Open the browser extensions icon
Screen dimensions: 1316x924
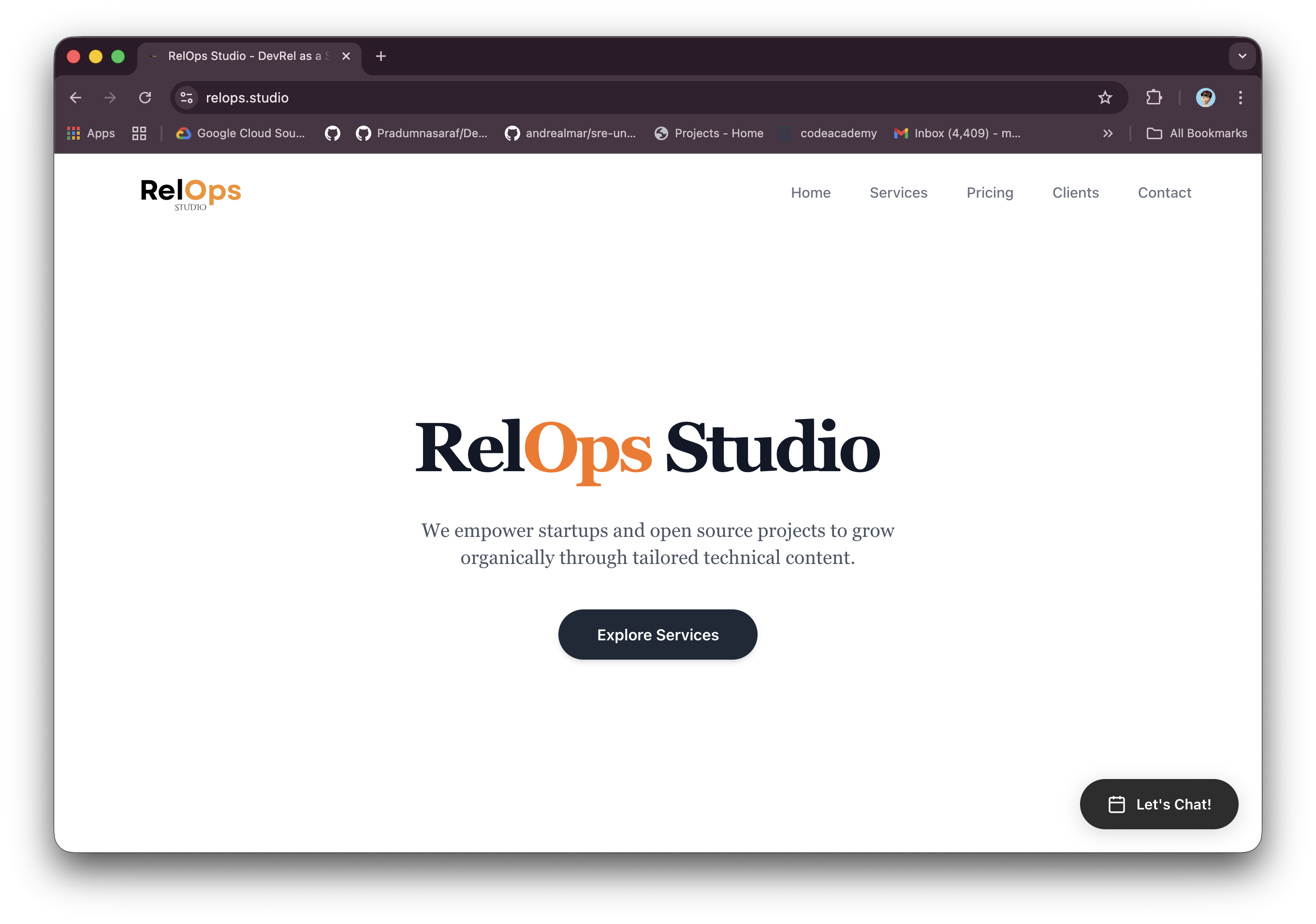coord(1154,98)
